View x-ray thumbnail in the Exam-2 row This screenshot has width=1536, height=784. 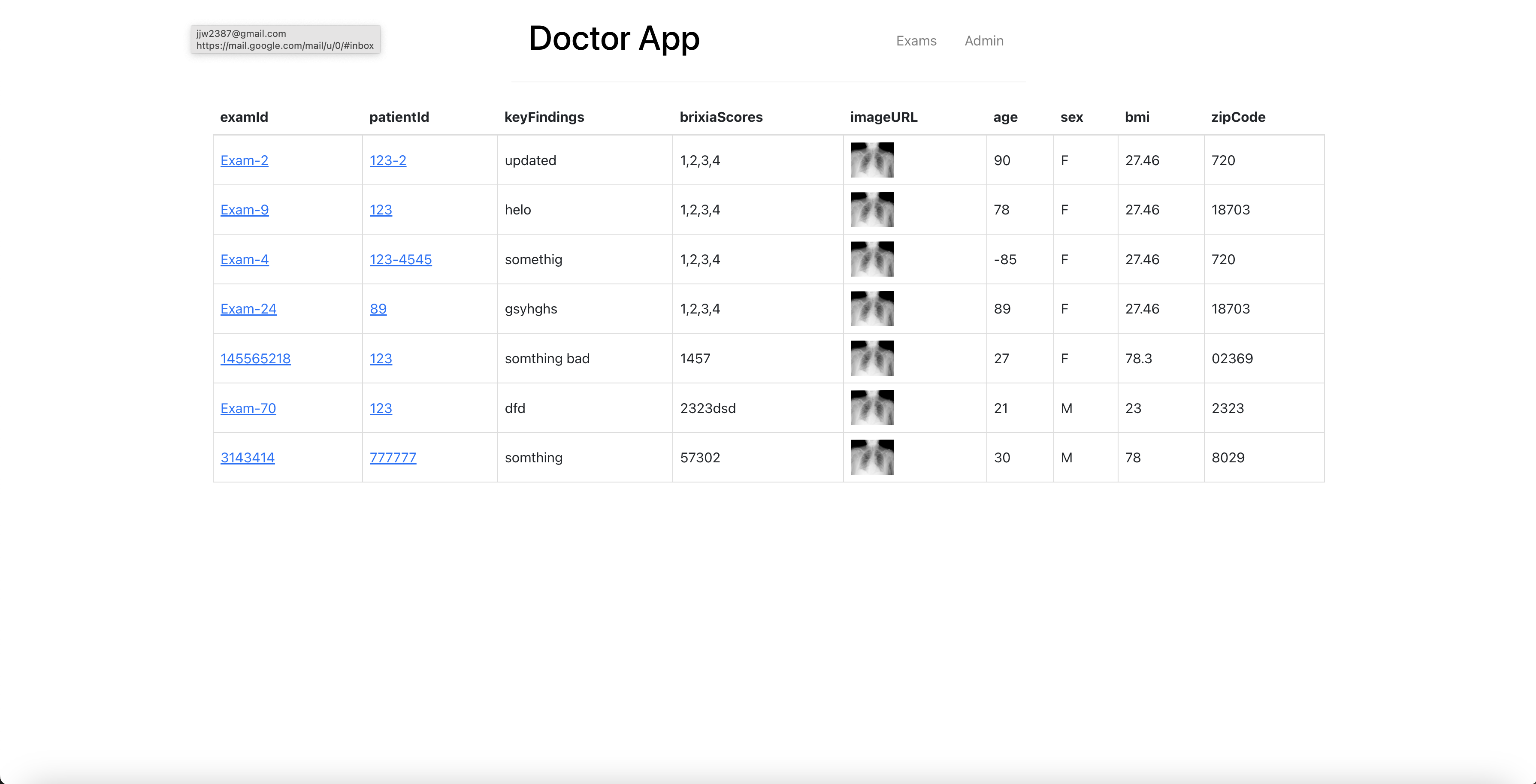(871, 160)
